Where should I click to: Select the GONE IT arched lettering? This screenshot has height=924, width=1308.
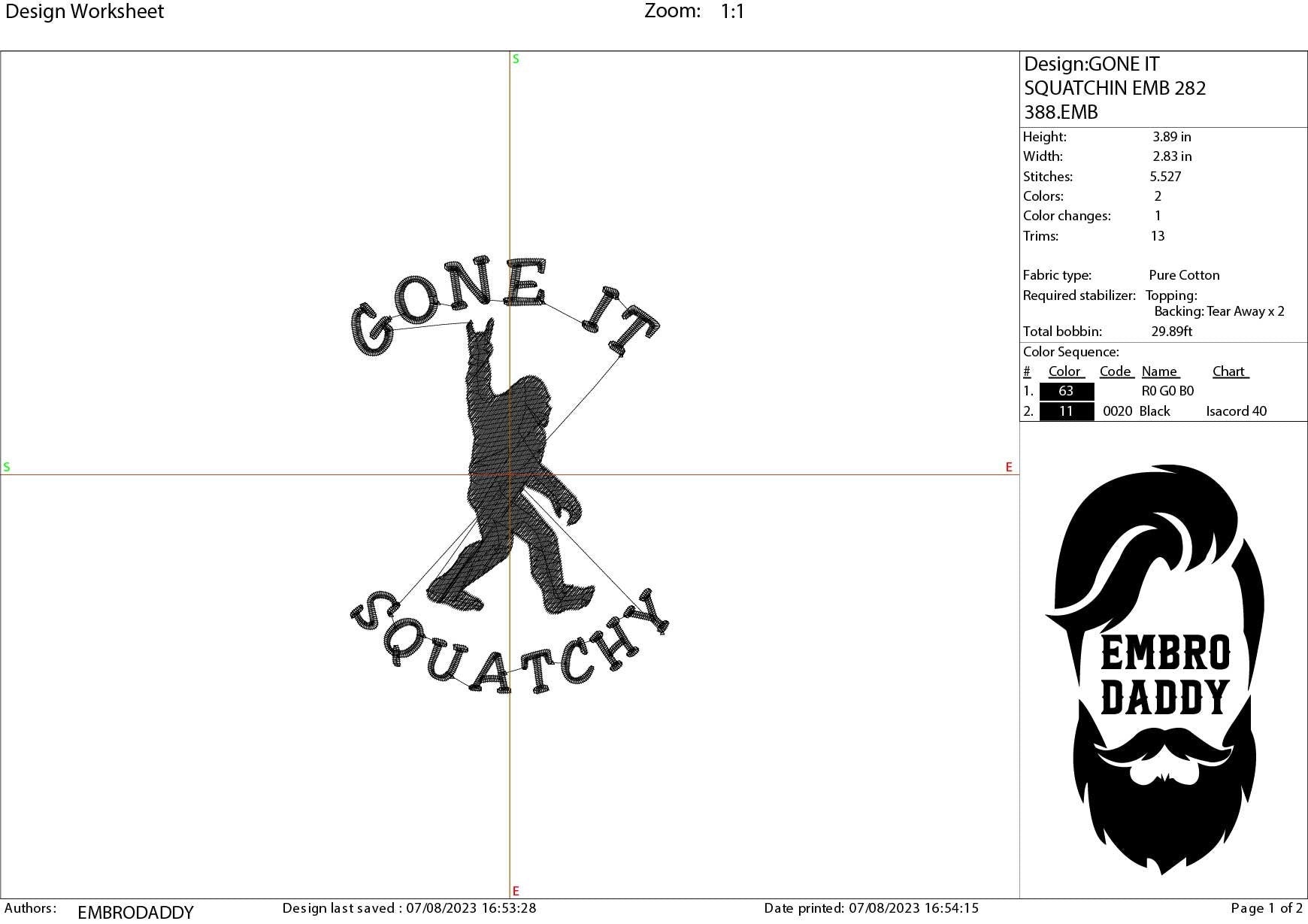coord(504,308)
